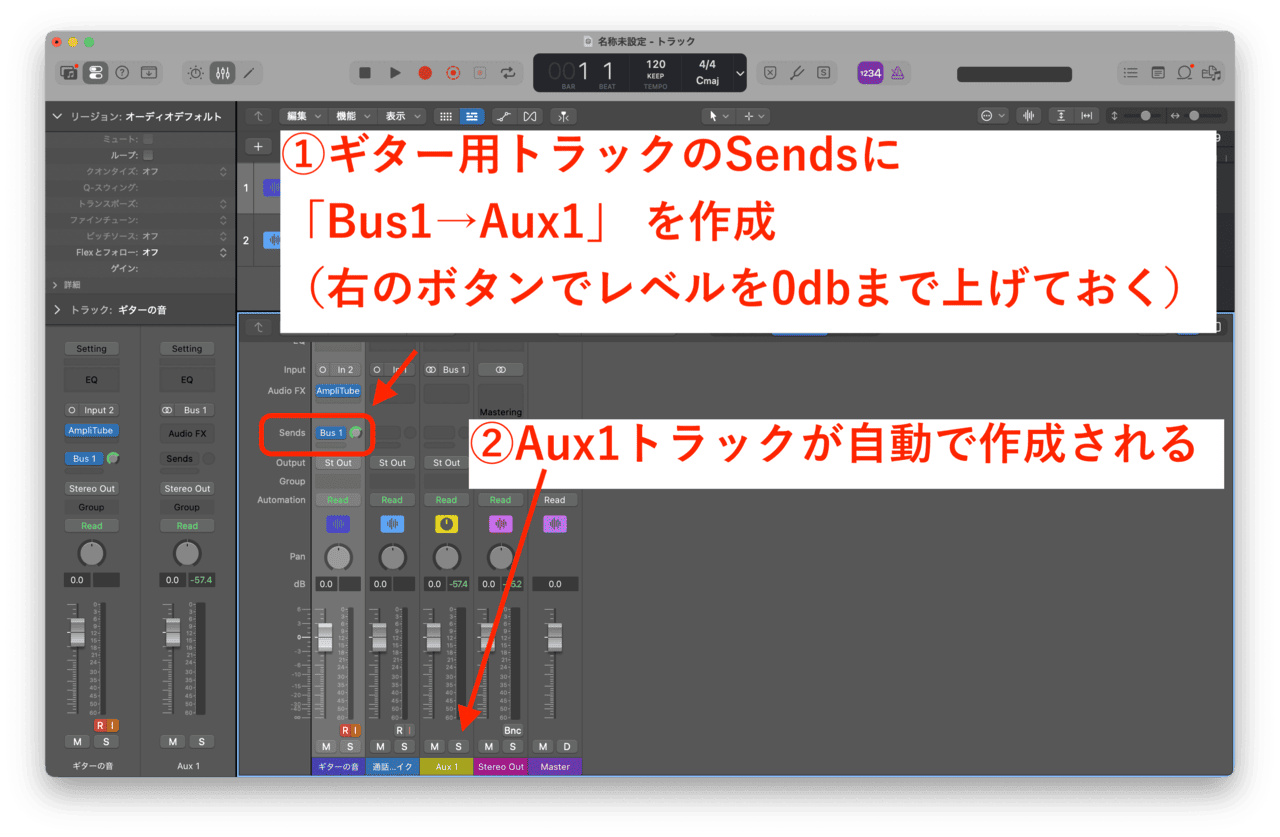
Task: Toggle Flex view hourglass button
Action: tap(530, 116)
